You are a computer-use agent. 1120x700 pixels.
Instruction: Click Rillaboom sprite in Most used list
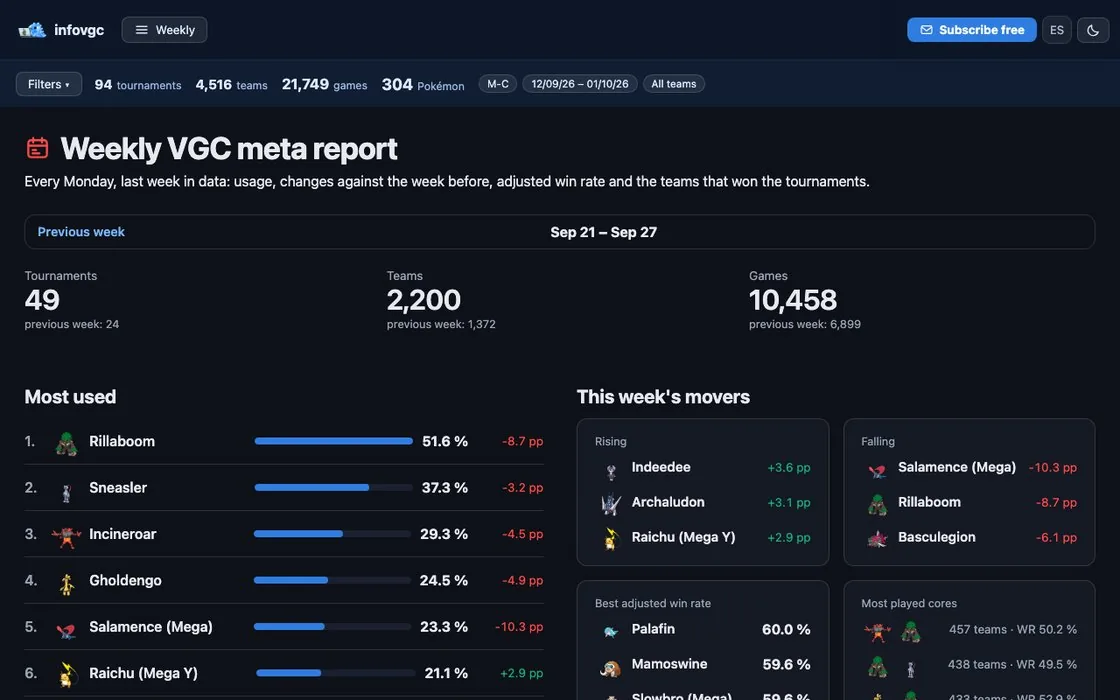click(x=66, y=443)
